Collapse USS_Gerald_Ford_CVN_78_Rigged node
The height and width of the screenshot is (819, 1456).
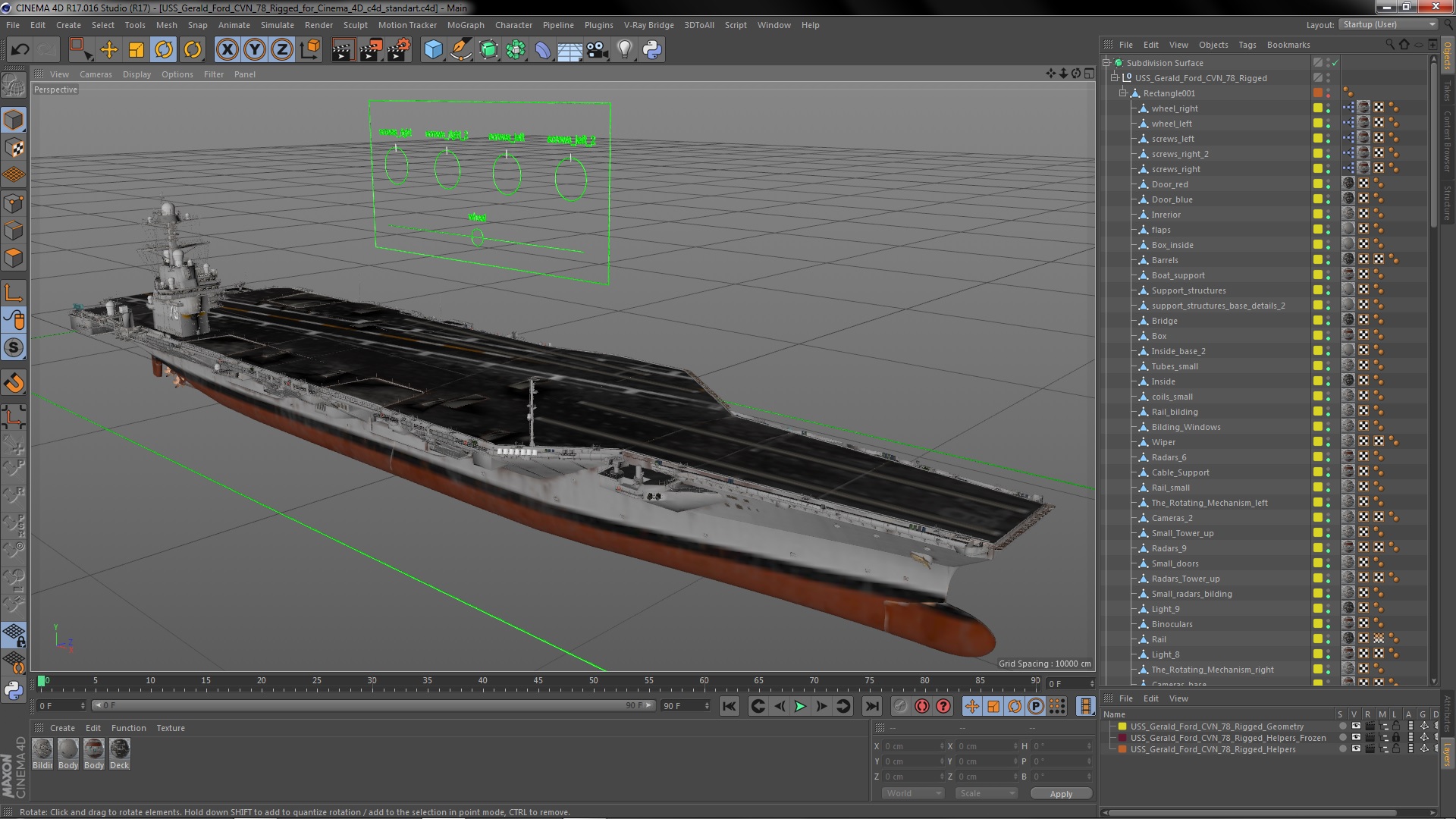pos(1115,78)
